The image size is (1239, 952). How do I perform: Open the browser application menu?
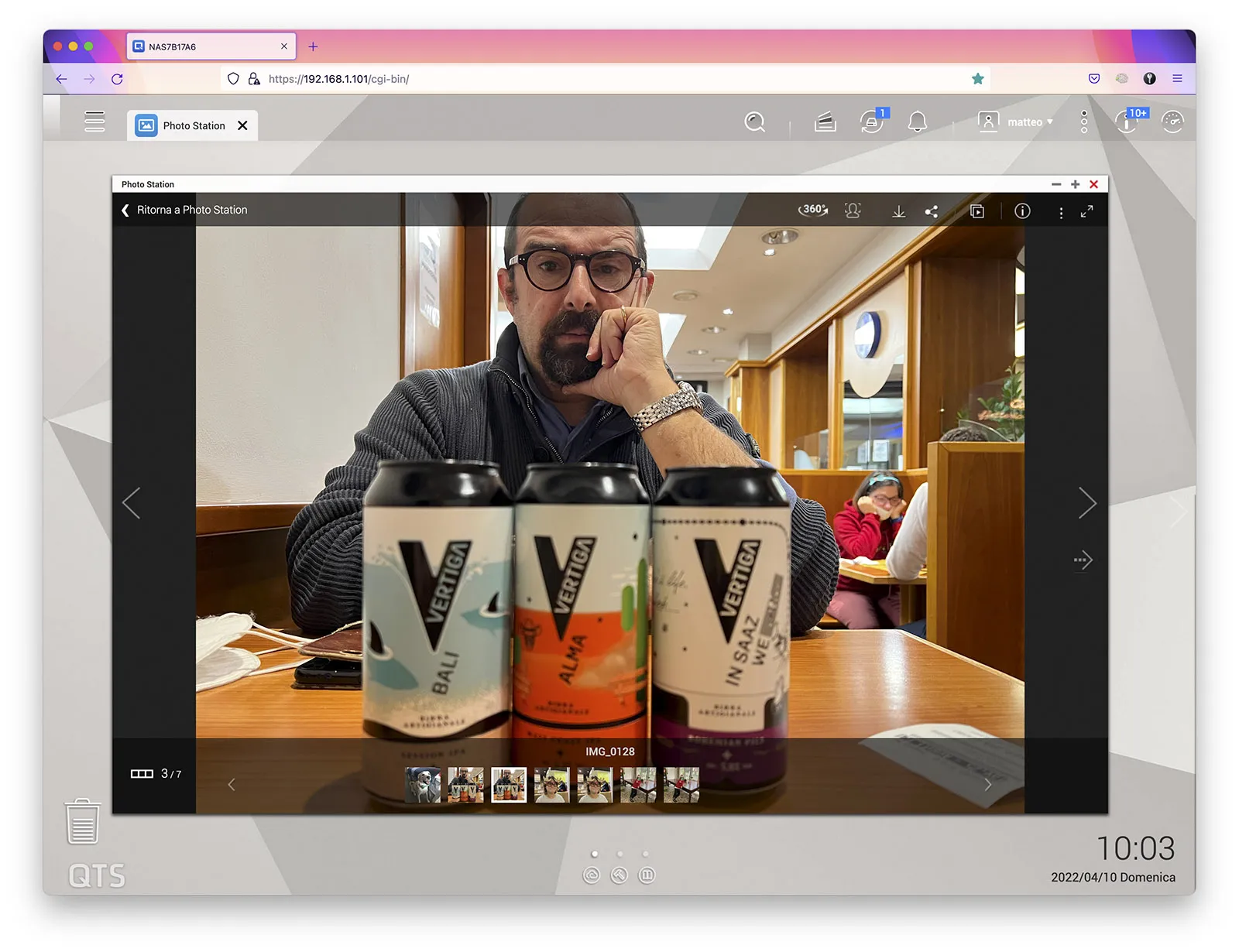(x=1177, y=79)
